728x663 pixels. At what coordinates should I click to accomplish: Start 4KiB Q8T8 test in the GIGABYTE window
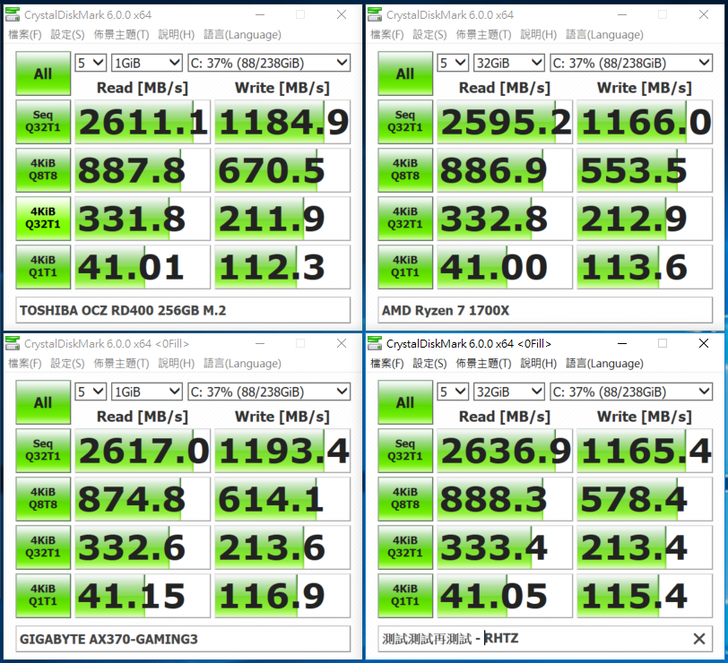(43, 499)
